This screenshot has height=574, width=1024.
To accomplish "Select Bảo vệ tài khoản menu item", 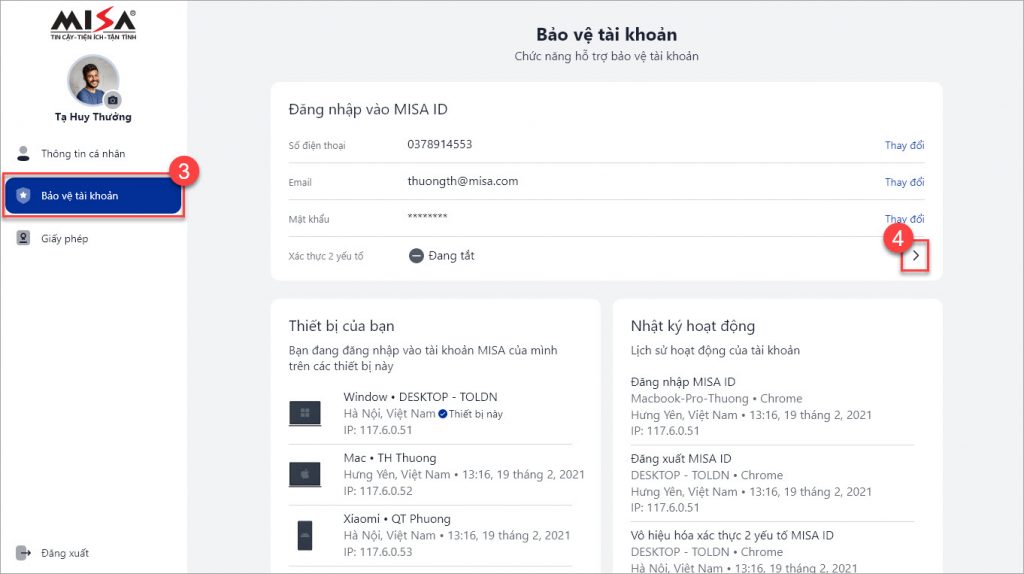I will click(x=93, y=196).
